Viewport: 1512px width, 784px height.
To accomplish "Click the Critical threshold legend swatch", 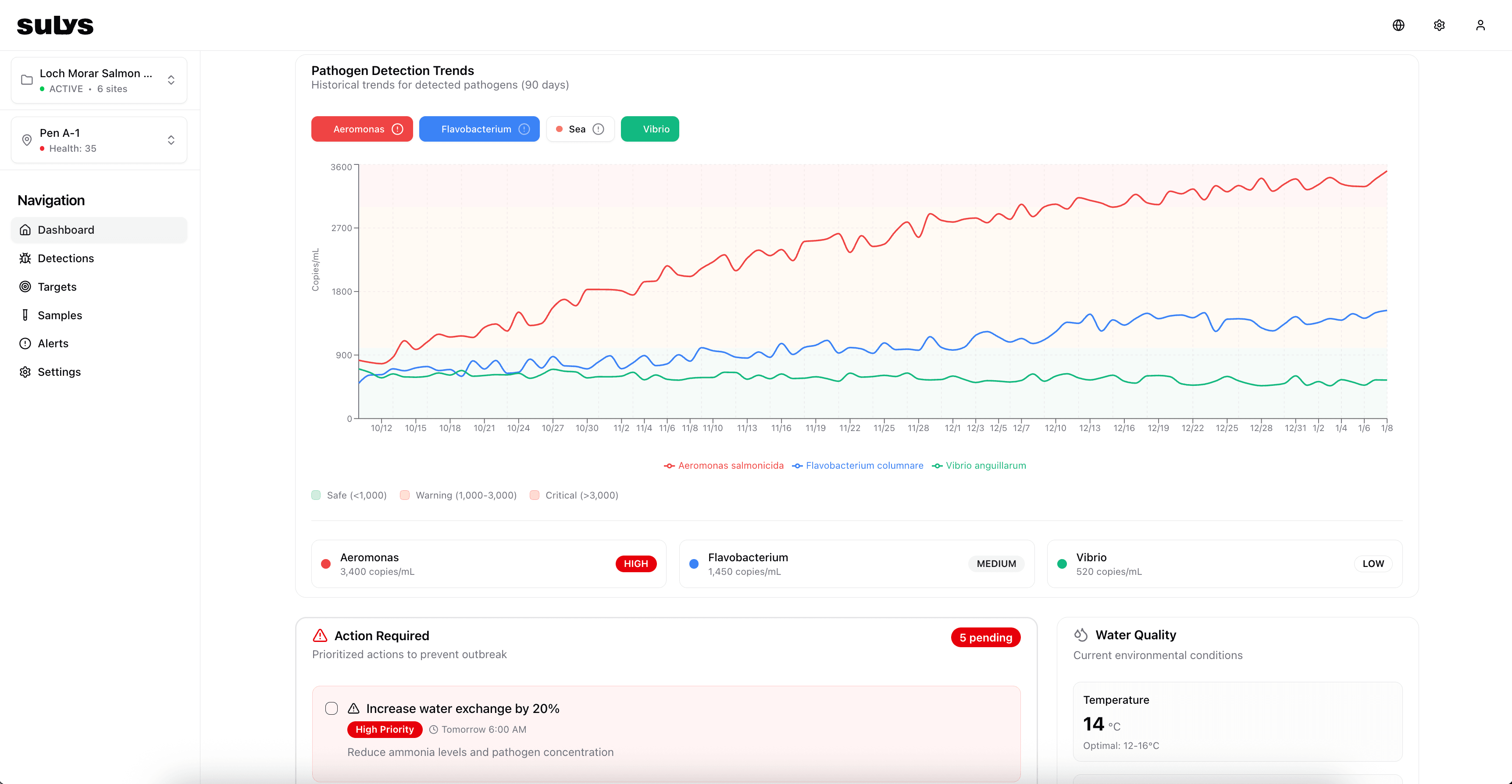I will [534, 495].
